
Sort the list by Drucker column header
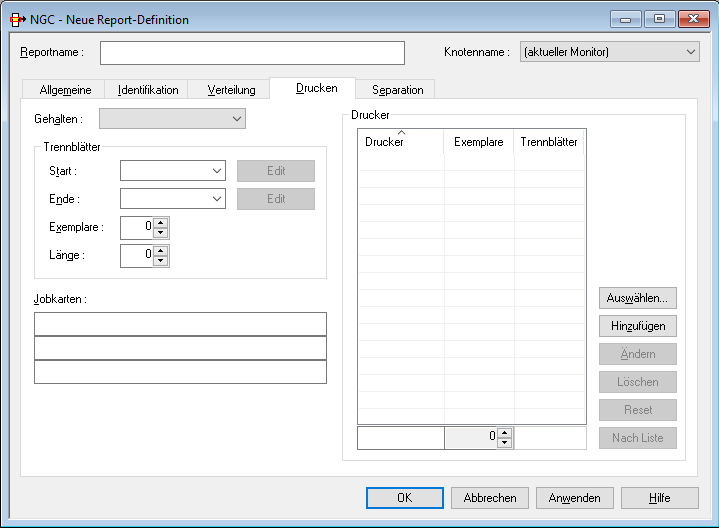point(400,143)
